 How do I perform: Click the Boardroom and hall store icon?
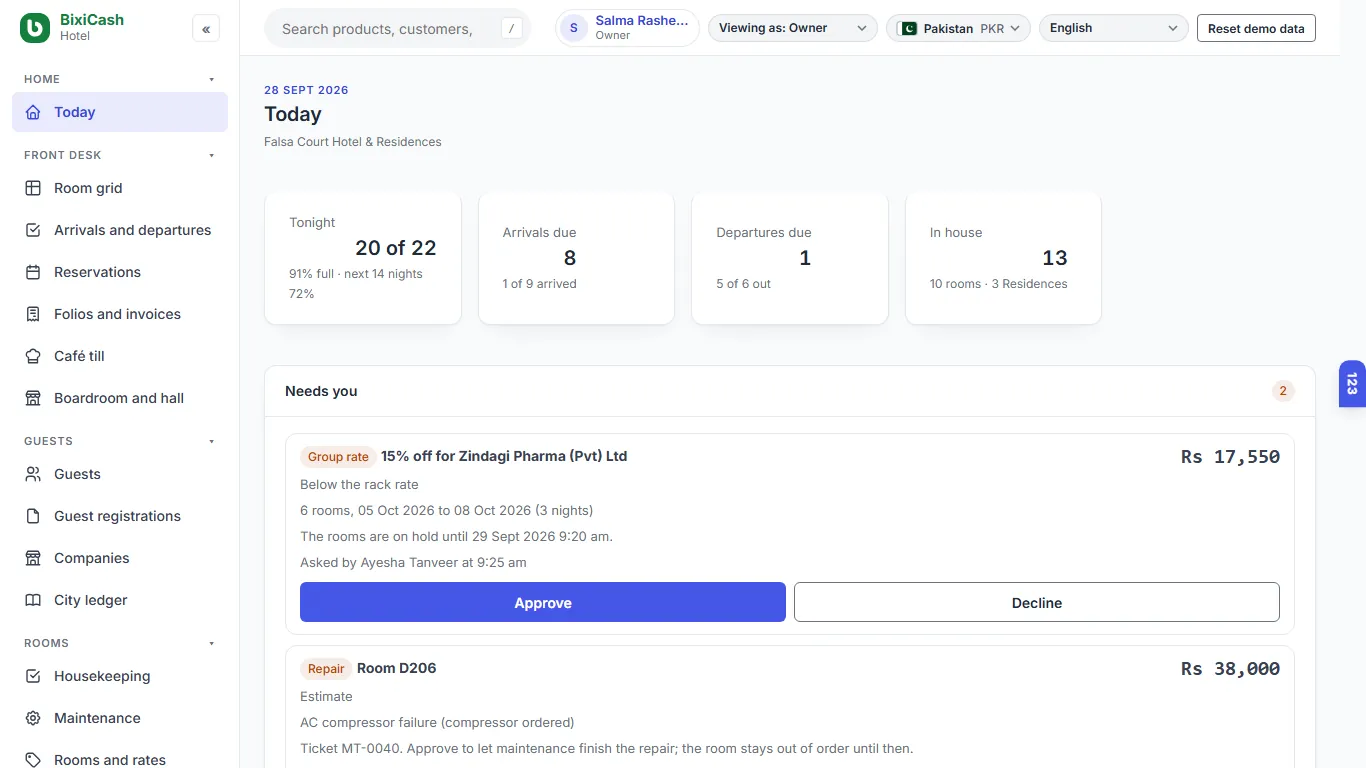coord(33,398)
